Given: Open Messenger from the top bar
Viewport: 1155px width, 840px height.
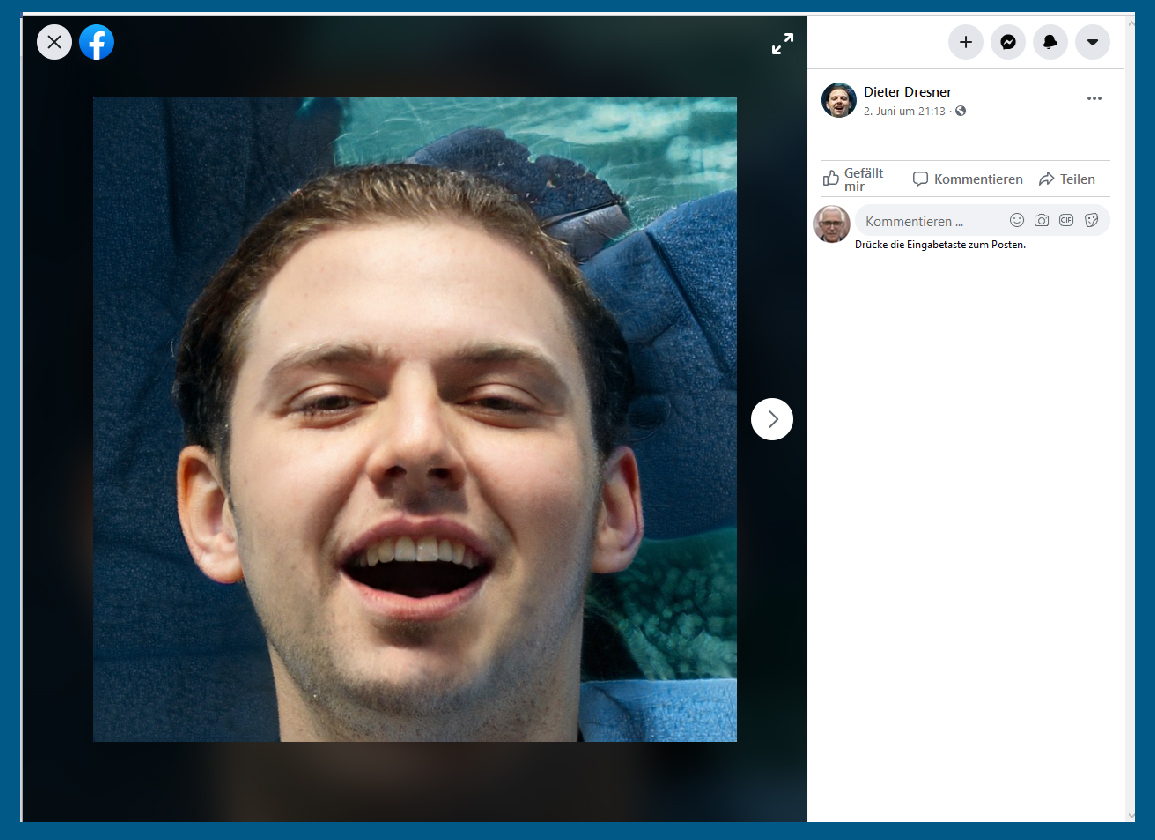Looking at the screenshot, I should (1008, 42).
